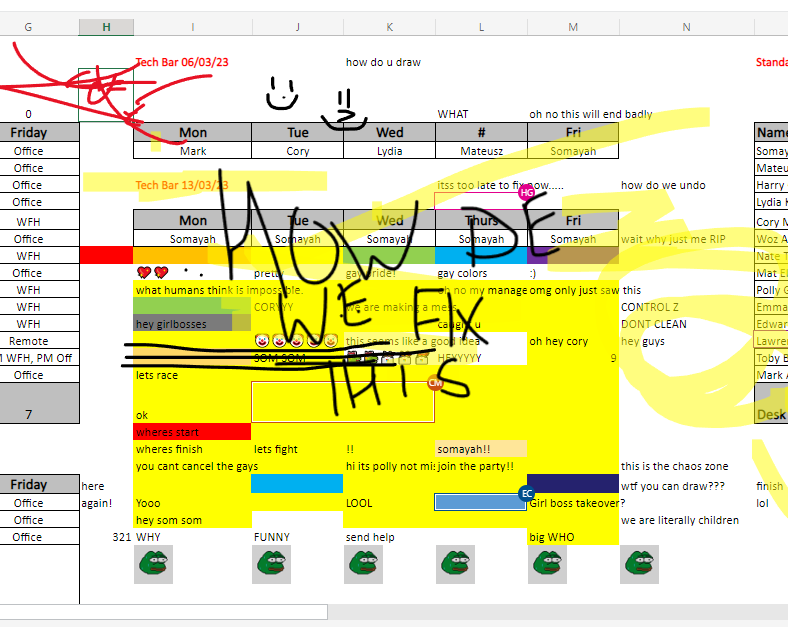788x627 pixels.
Task: Click the empty red-outlined cell being edited
Action: pos(342,402)
